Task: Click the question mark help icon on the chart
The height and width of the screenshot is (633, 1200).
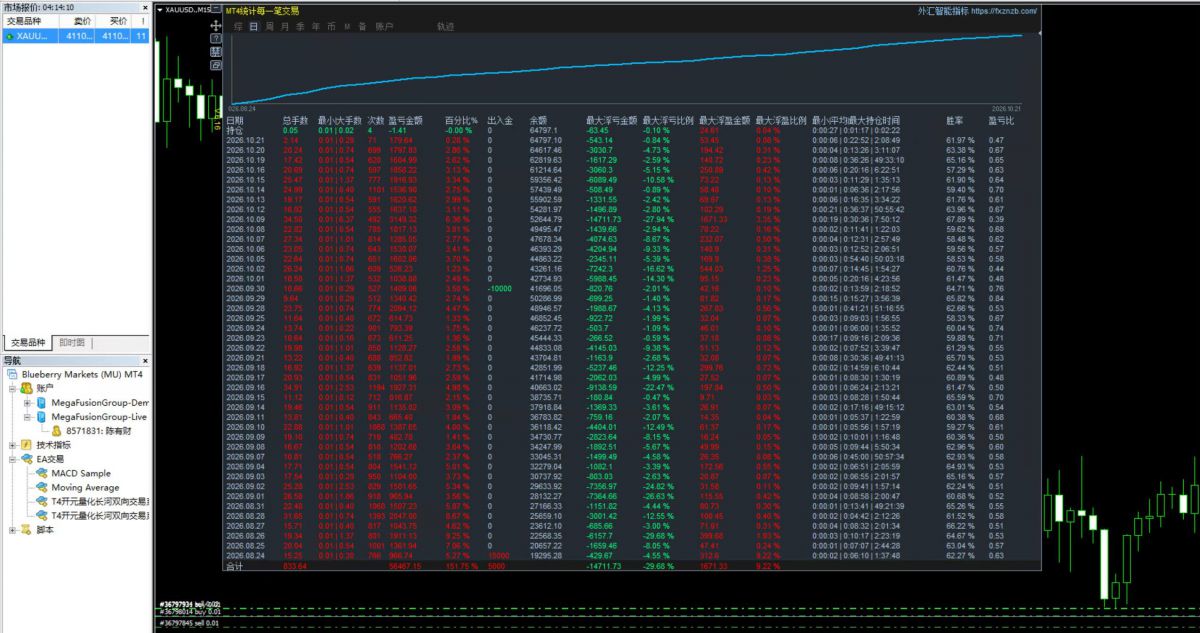Action: tap(215, 38)
